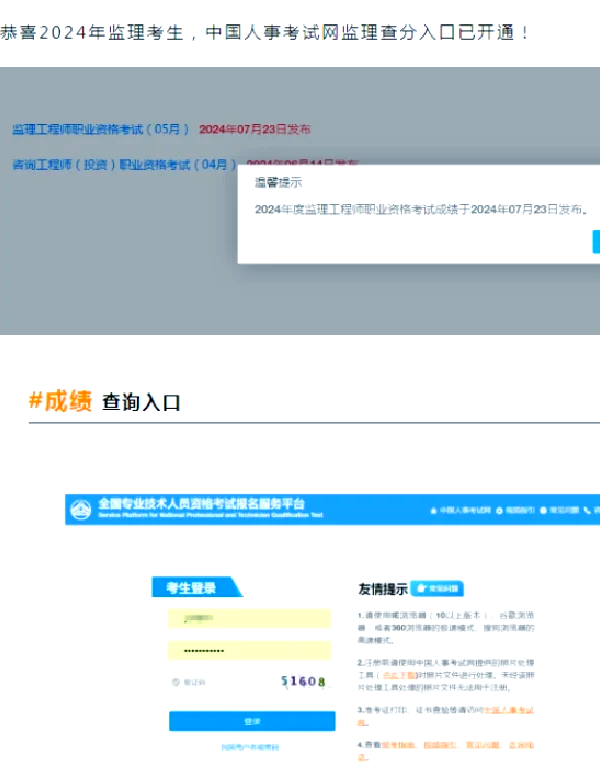
Task: Open the 常见问题 link in tip 4
Action: pyautogui.click(x=483, y=745)
